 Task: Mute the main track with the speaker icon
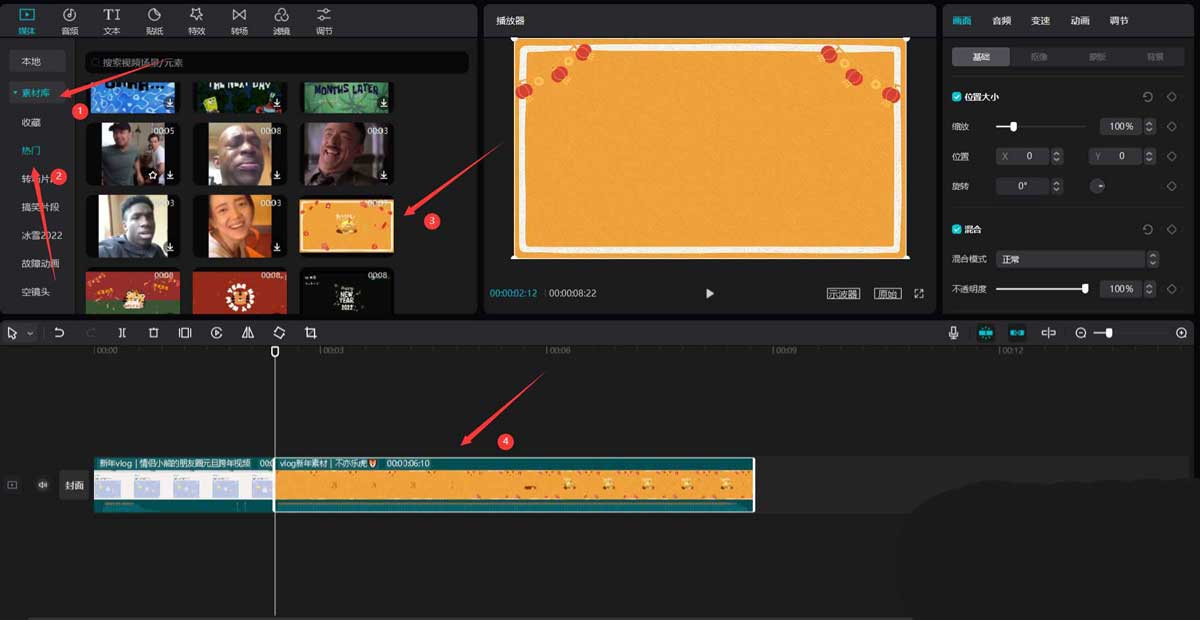coord(43,485)
